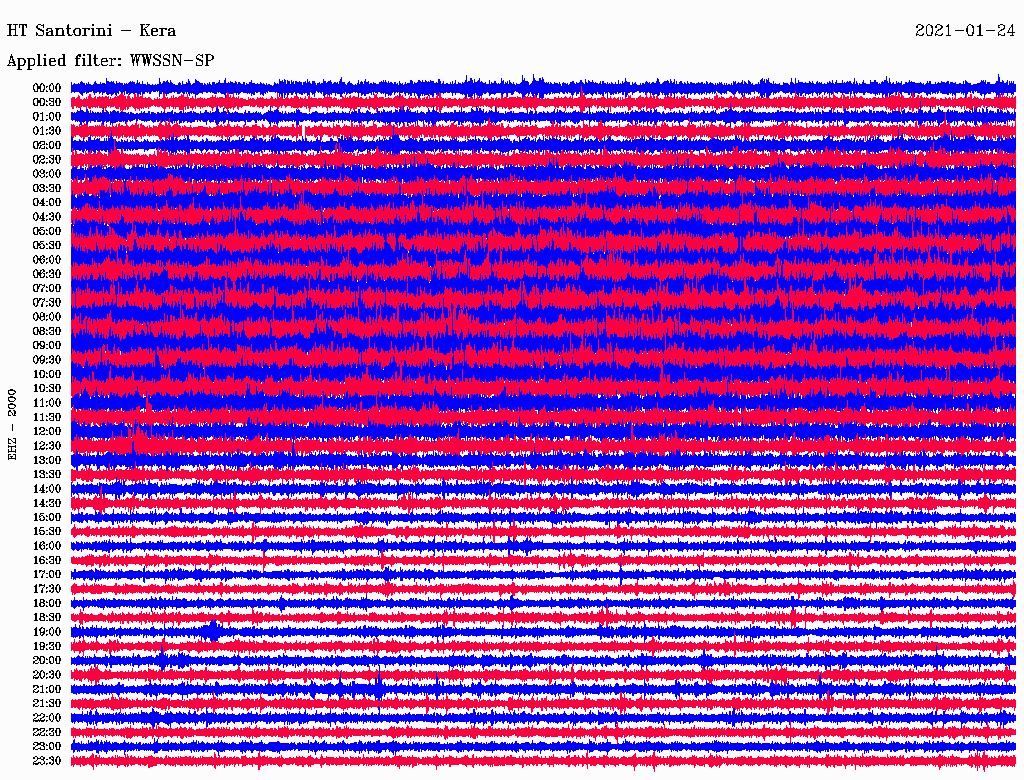
Task: Click the 19:00 time label
Action: coord(47,632)
